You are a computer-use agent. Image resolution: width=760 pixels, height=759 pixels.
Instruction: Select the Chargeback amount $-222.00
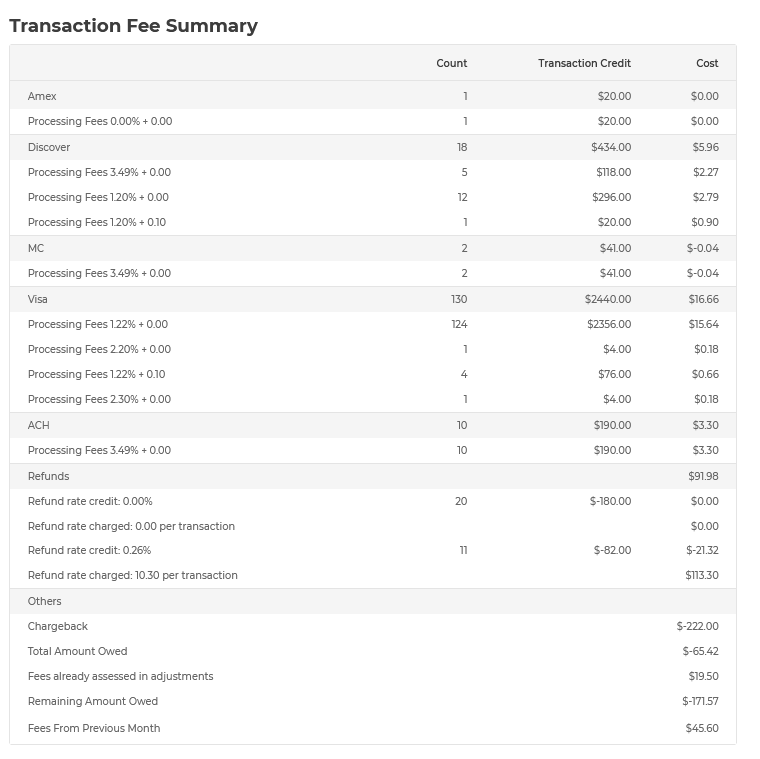point(697,626)
